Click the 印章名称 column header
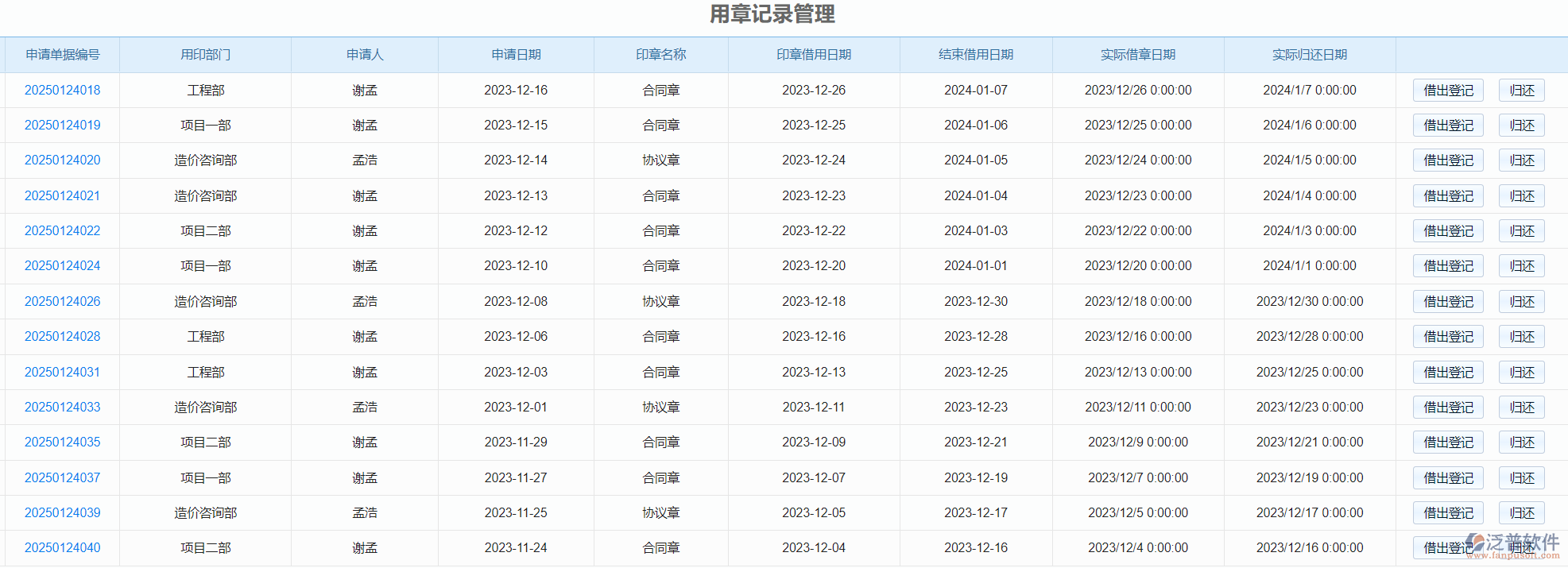1568x568 pixels. (660, 55)
